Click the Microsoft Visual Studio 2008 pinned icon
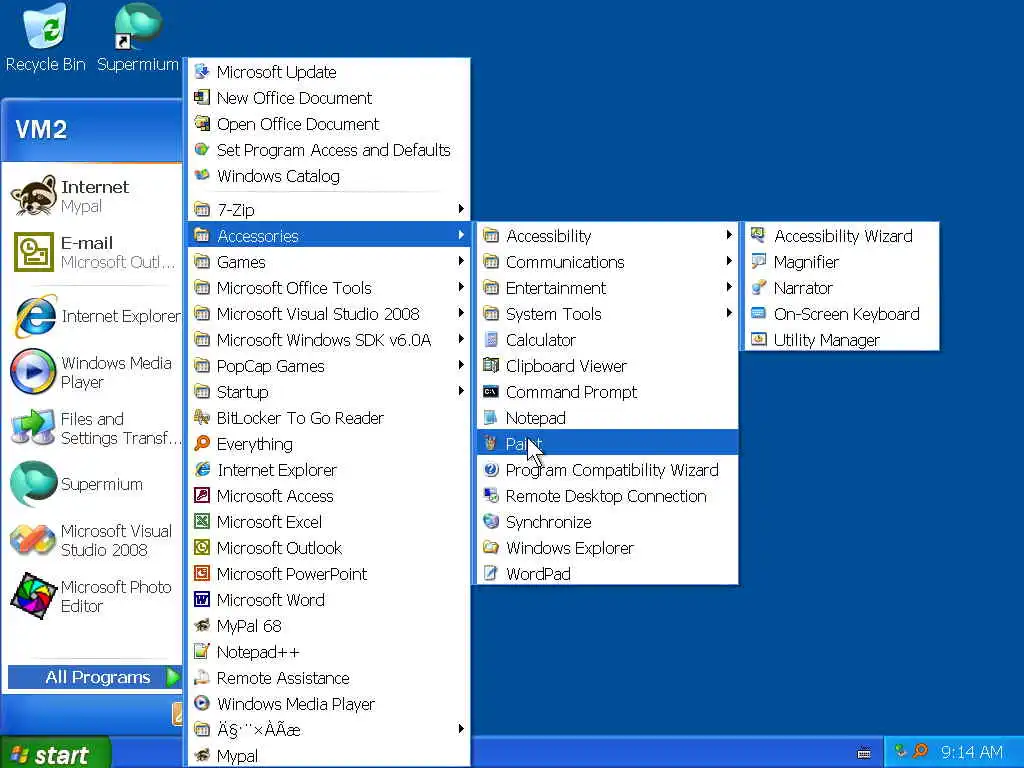Screen dimensions: 1024x768 point(33,540)
